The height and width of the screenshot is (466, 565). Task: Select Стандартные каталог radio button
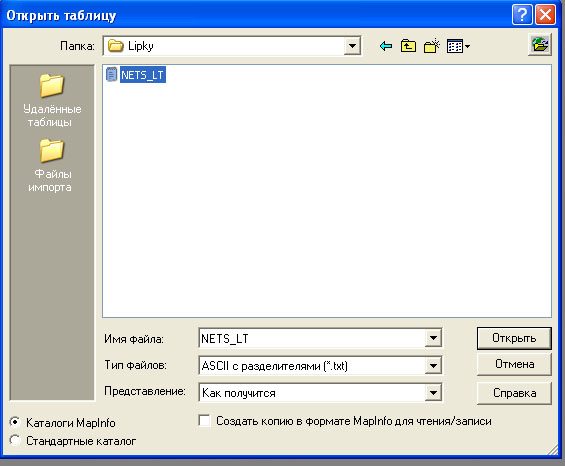(15, 440)
